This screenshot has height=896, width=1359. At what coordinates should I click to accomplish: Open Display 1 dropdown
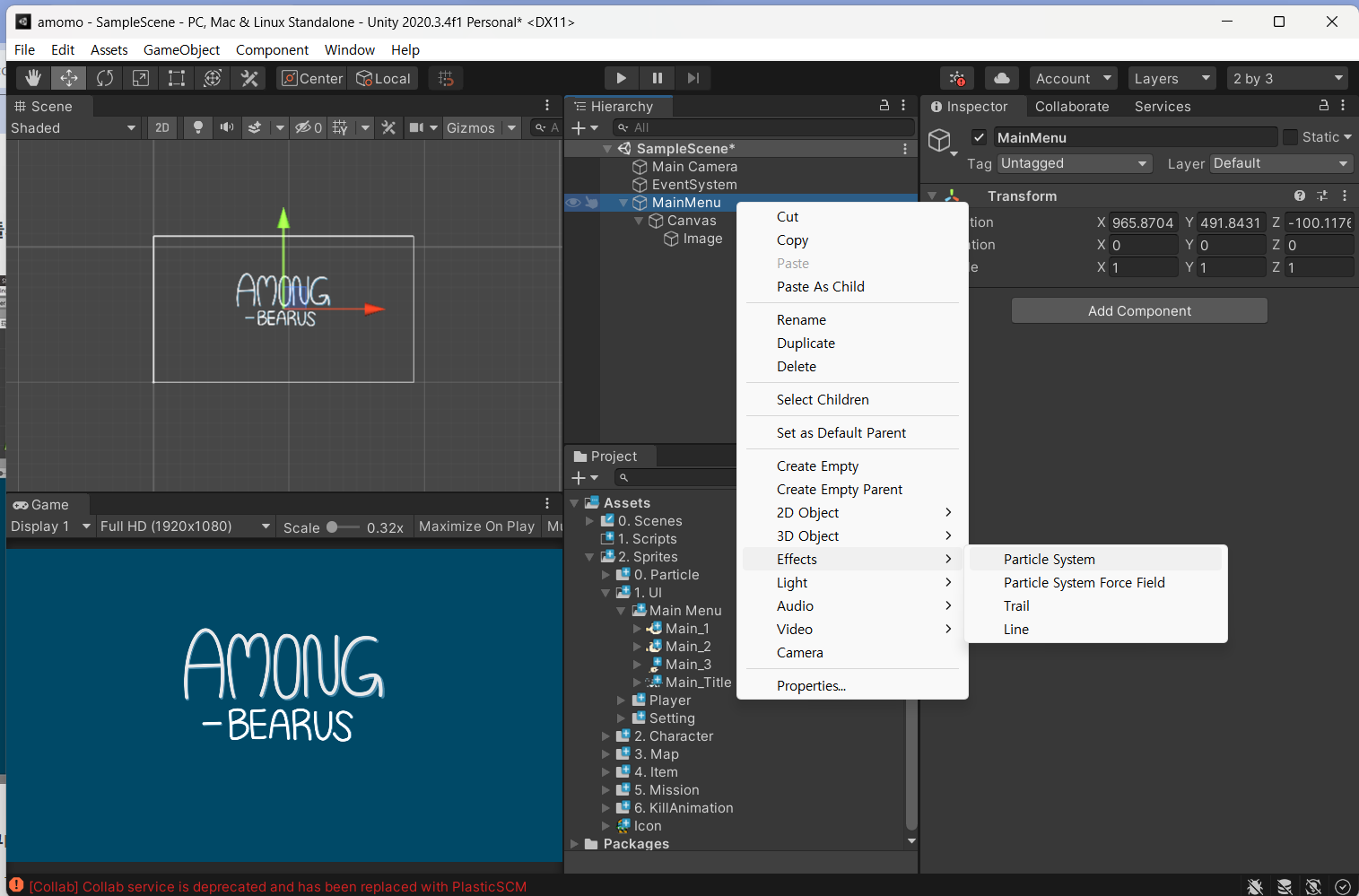[51, 526]
